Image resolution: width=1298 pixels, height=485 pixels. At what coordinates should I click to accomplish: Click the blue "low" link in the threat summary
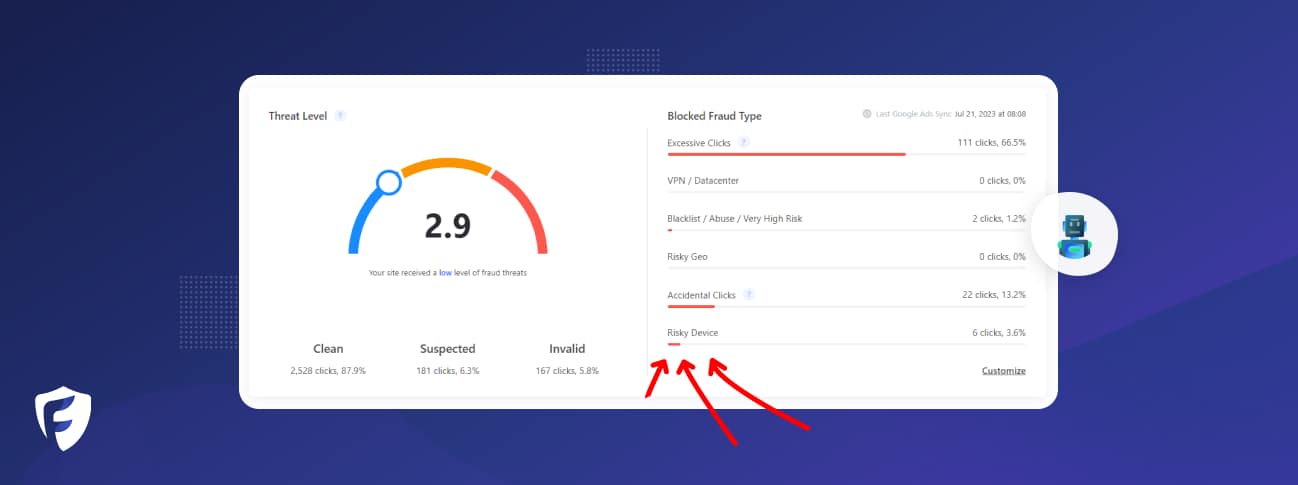[444, 273]
